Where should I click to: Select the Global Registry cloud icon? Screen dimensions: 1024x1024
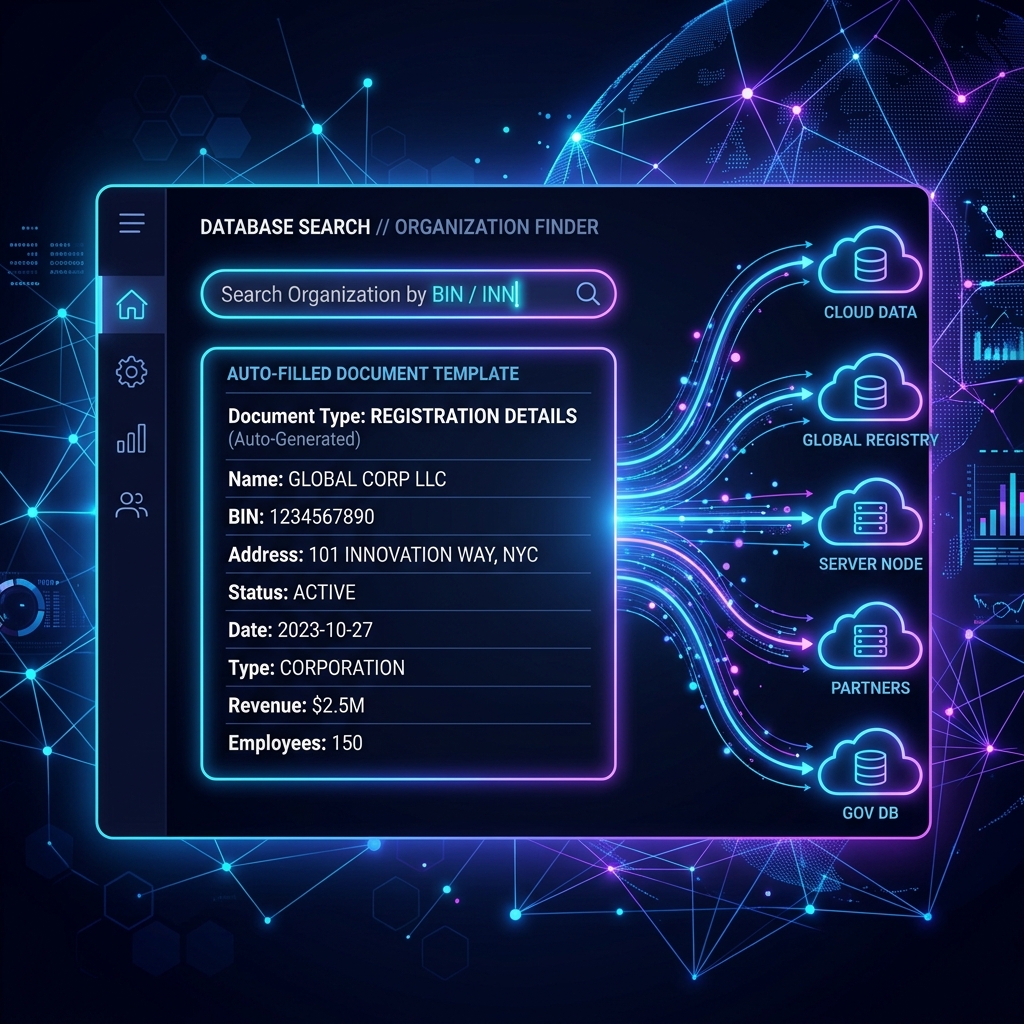(870, 389)
